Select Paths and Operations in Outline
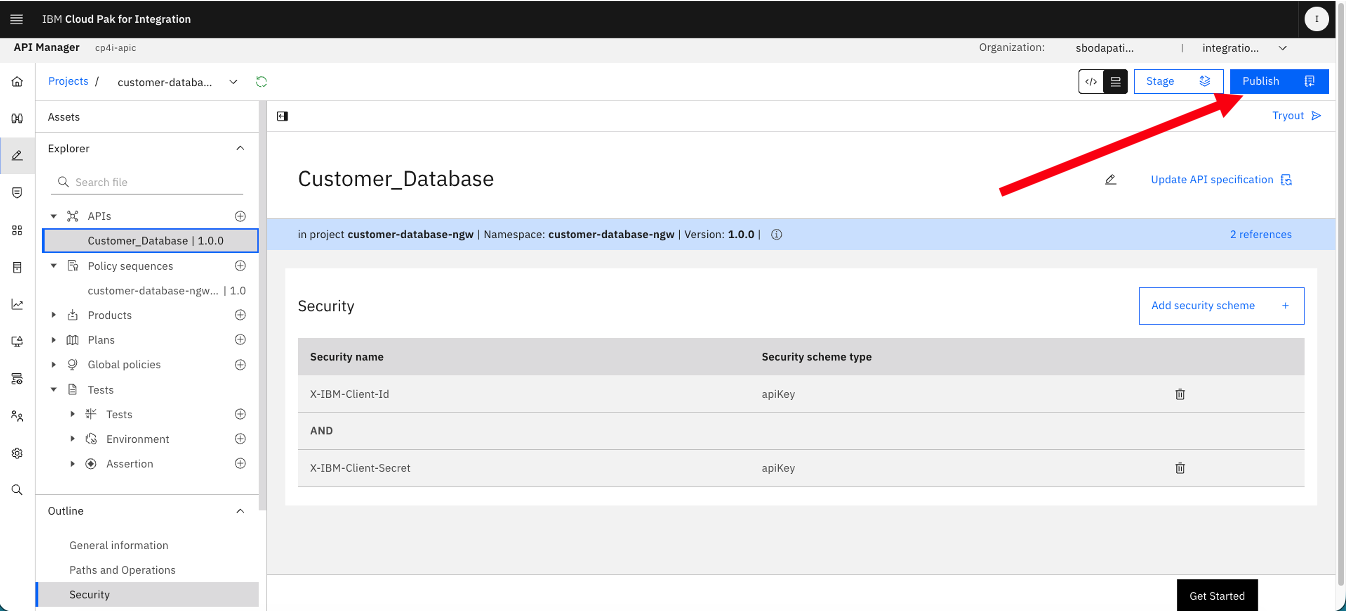Image resolution: width=1349 pixels, height=616 pixels. pyautogui.click(x=122, y=570)
